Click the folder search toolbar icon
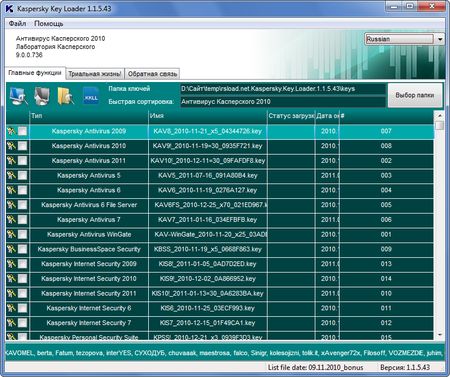Screen dimensions: 450x377 click(x=65, y=96)
